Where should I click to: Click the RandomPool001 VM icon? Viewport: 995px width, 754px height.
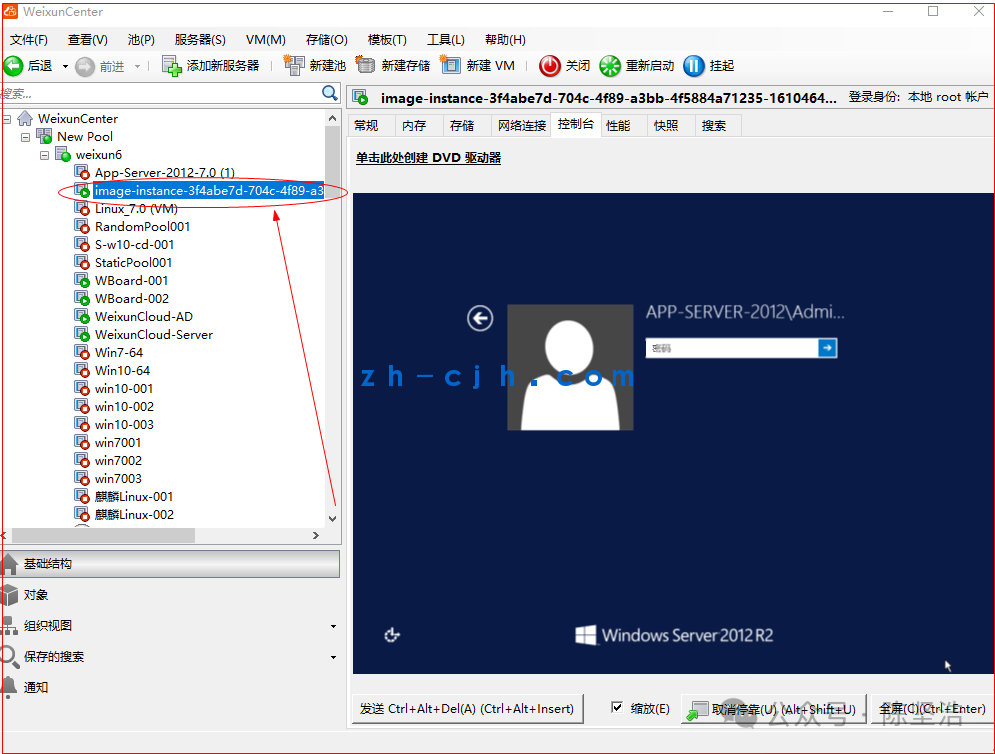(x=82, y=227)
